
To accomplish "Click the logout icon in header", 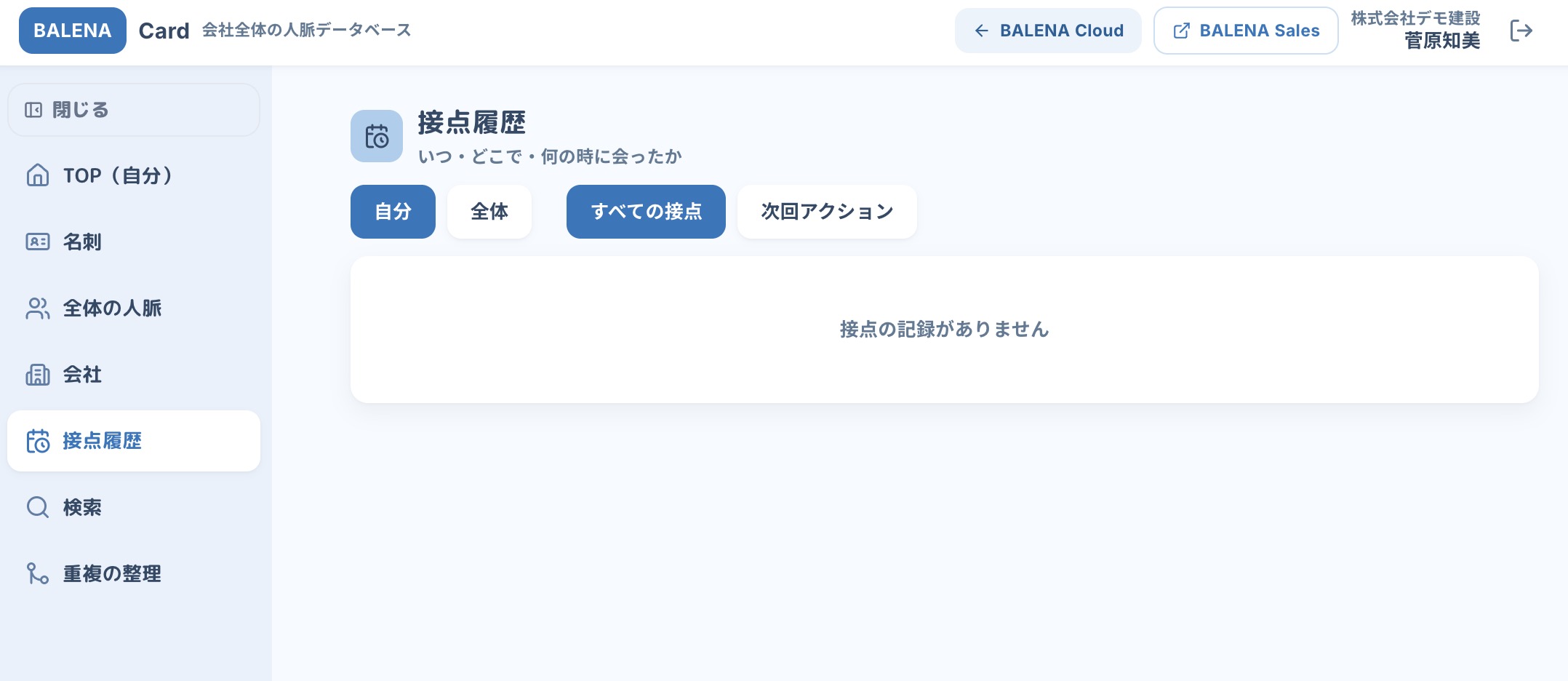I will pyautogui.click(x=1521, y=31).
